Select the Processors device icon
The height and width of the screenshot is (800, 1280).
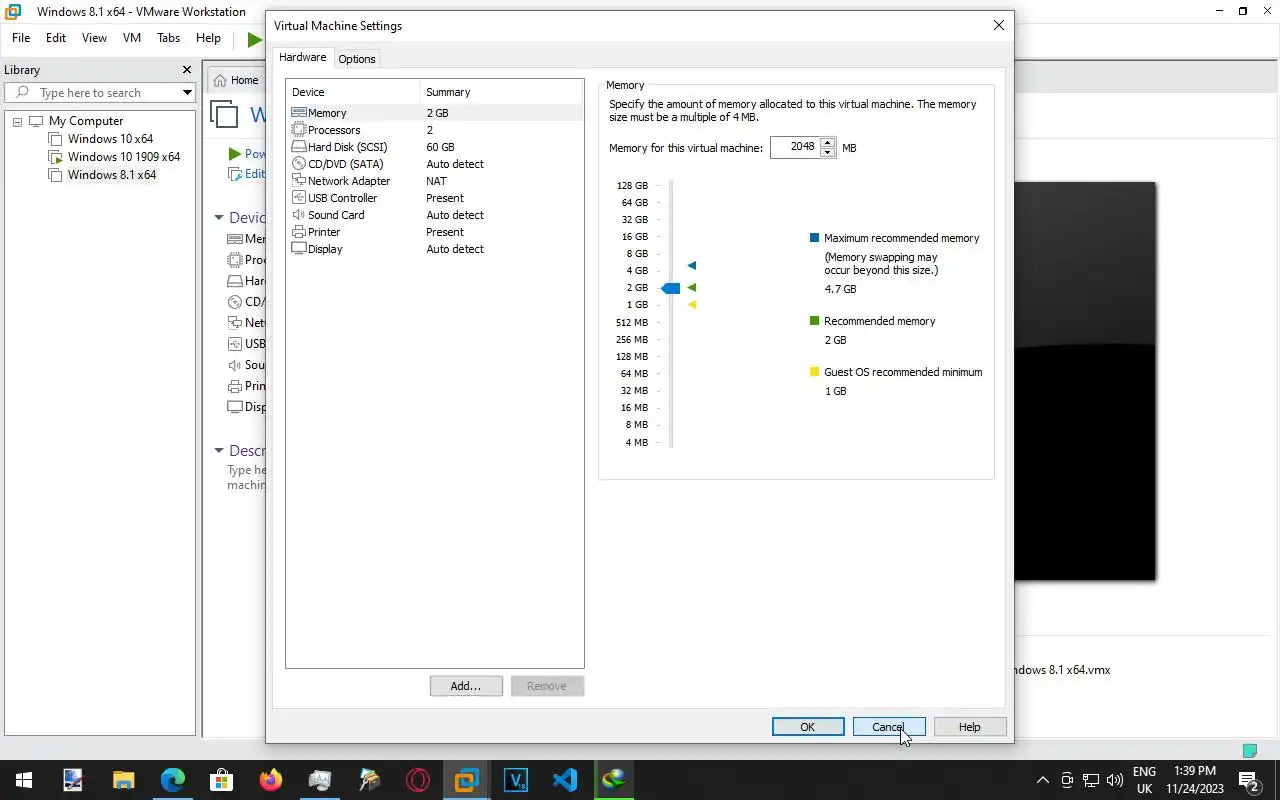pos(298,130)
